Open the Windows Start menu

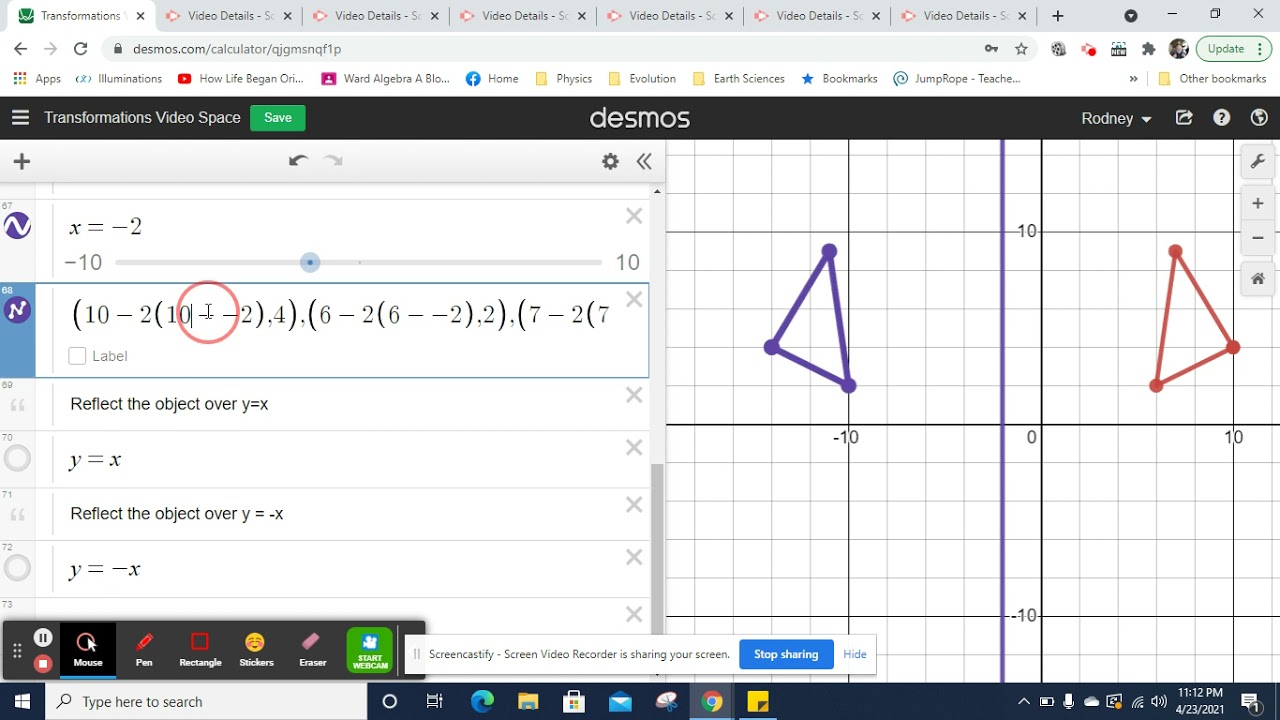click(22, 701)
